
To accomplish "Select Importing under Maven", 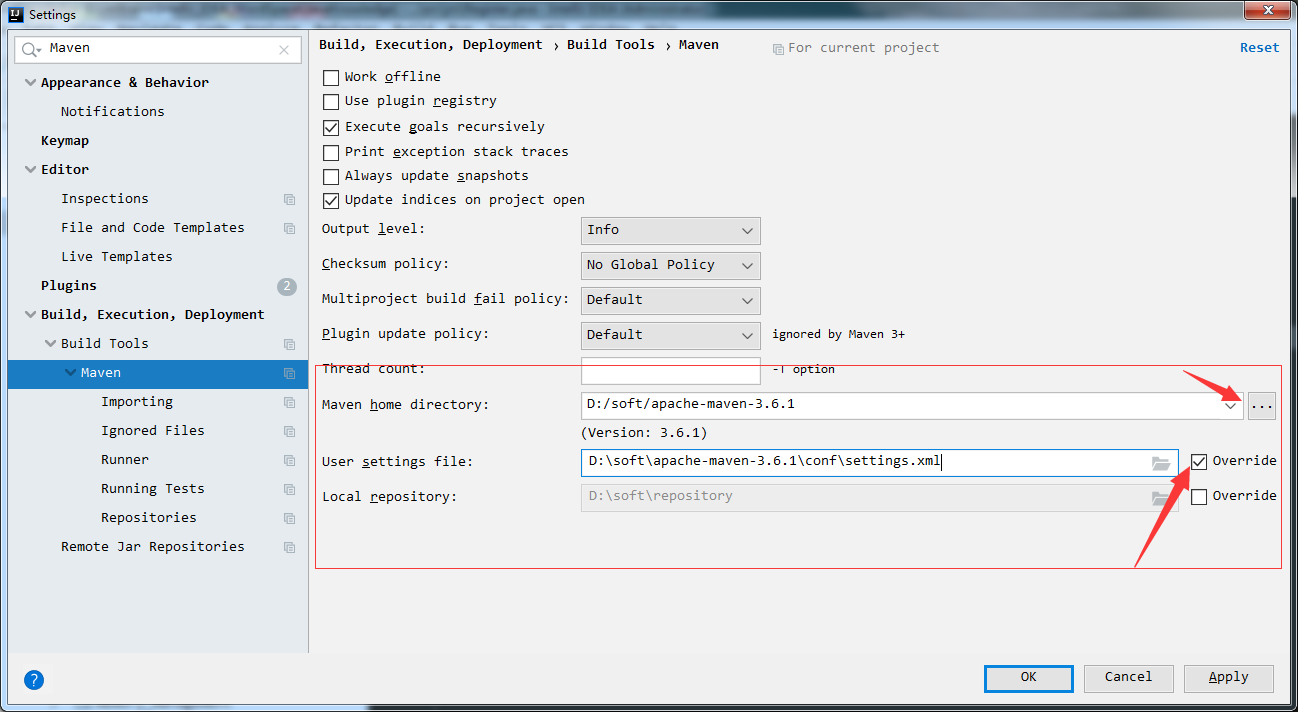I will point(137,402).
